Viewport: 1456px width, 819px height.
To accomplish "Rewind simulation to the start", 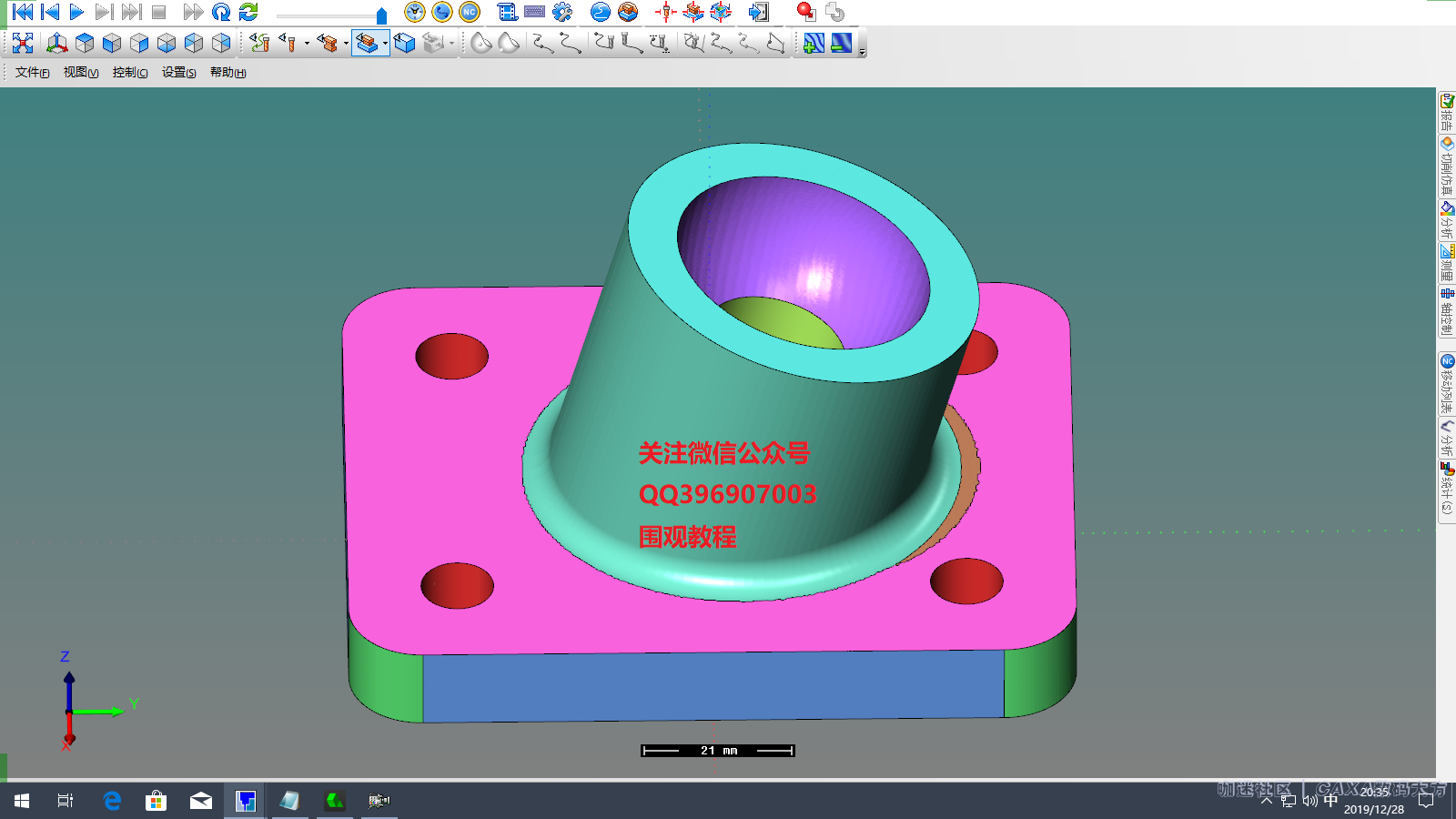I will pyautogui.click(x=23, y=12).
